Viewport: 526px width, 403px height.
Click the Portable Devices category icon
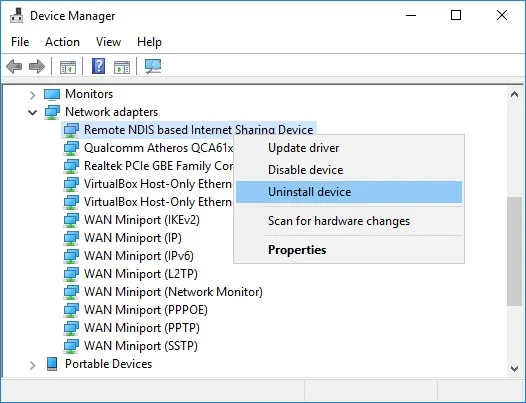[52, 364]
